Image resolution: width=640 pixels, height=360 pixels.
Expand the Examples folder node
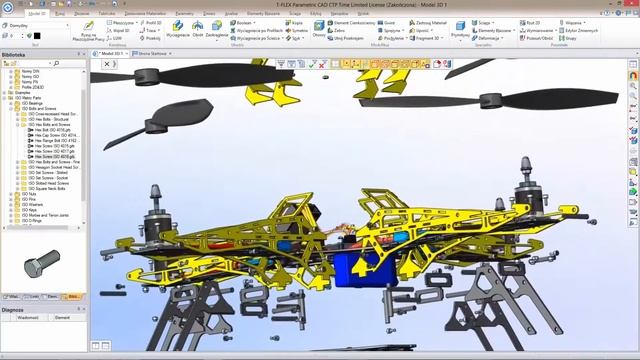tap(4, 93)
